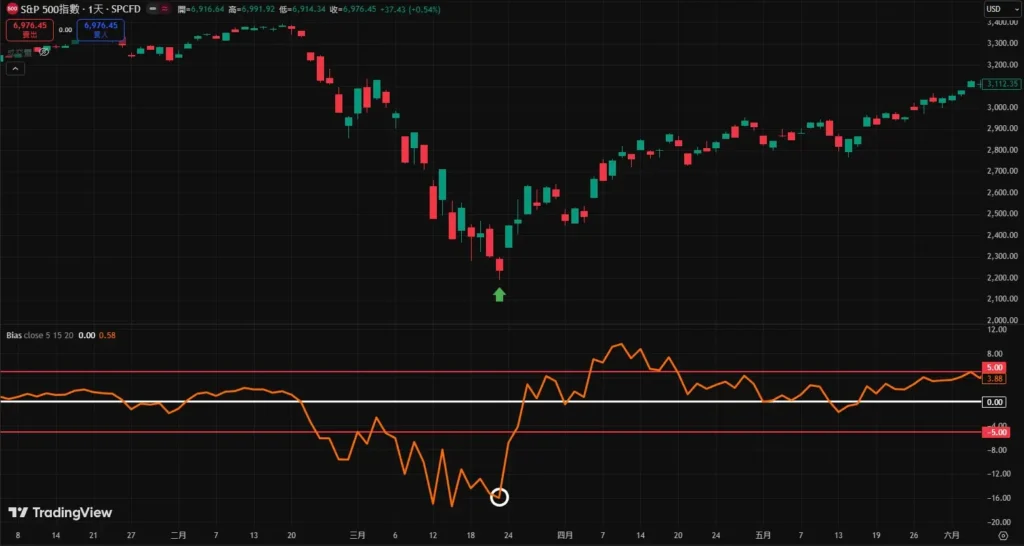This screenshot has height=546, width=1024.
Task: Click the blue buy button 6,976.45
Action: (101, 30)
